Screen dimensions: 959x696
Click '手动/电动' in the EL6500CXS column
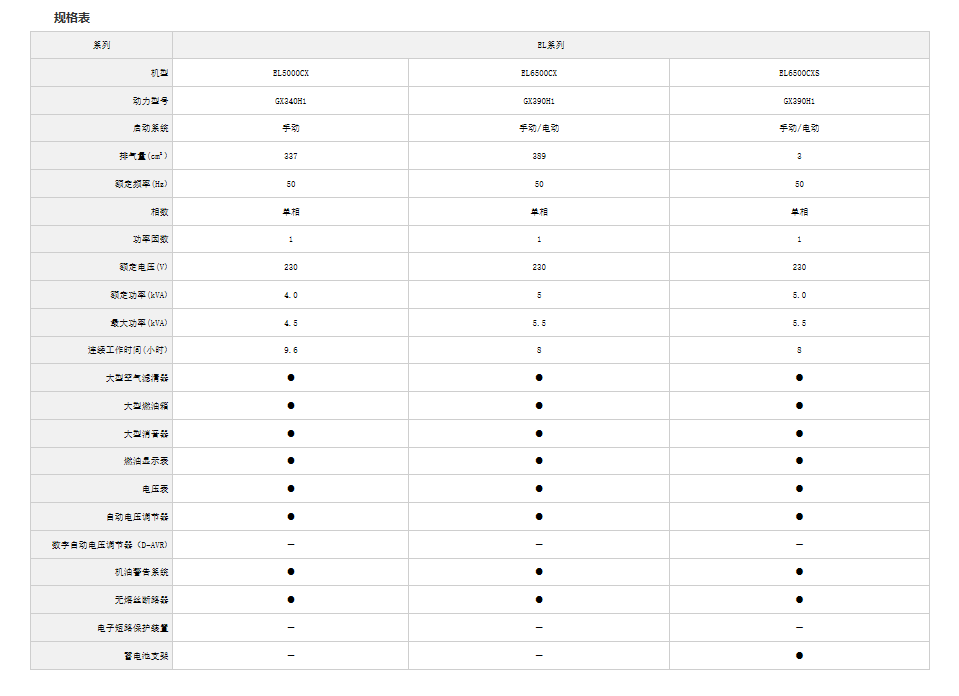[x=799, y=128]
